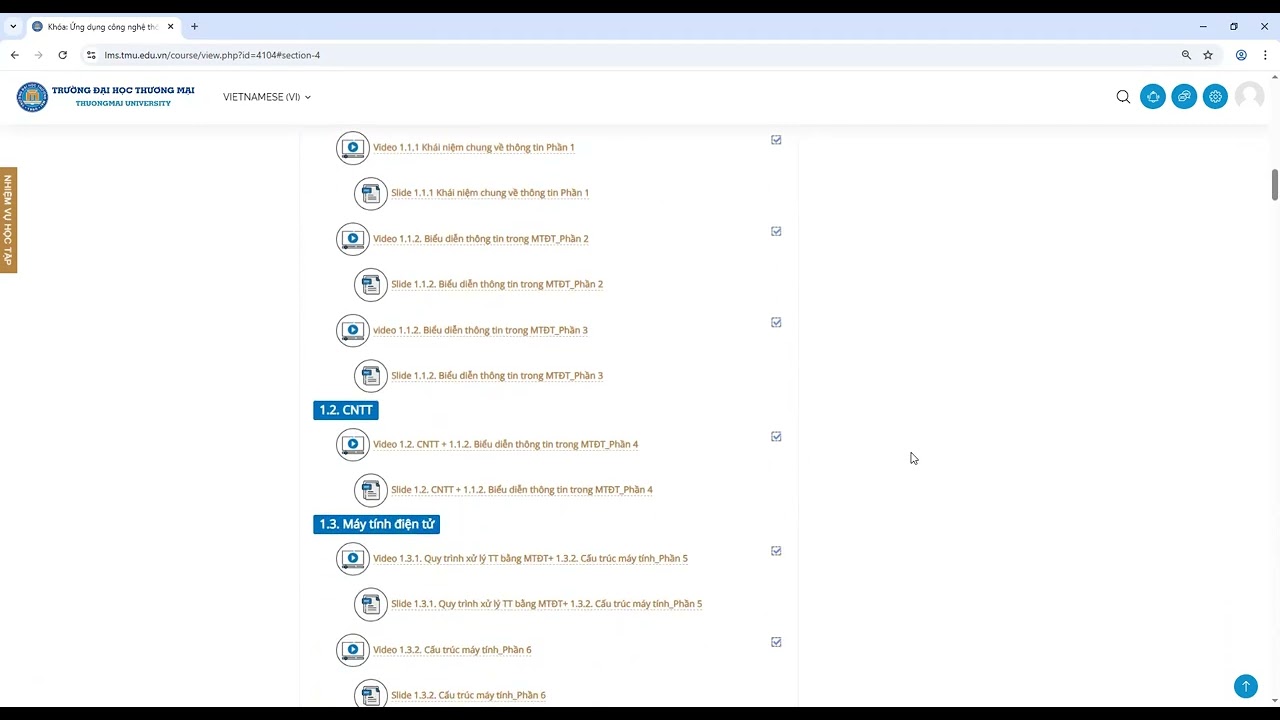Open the site search magnifier icon
Viewport: 1280px width, 720px height.
click(1123, 97)
